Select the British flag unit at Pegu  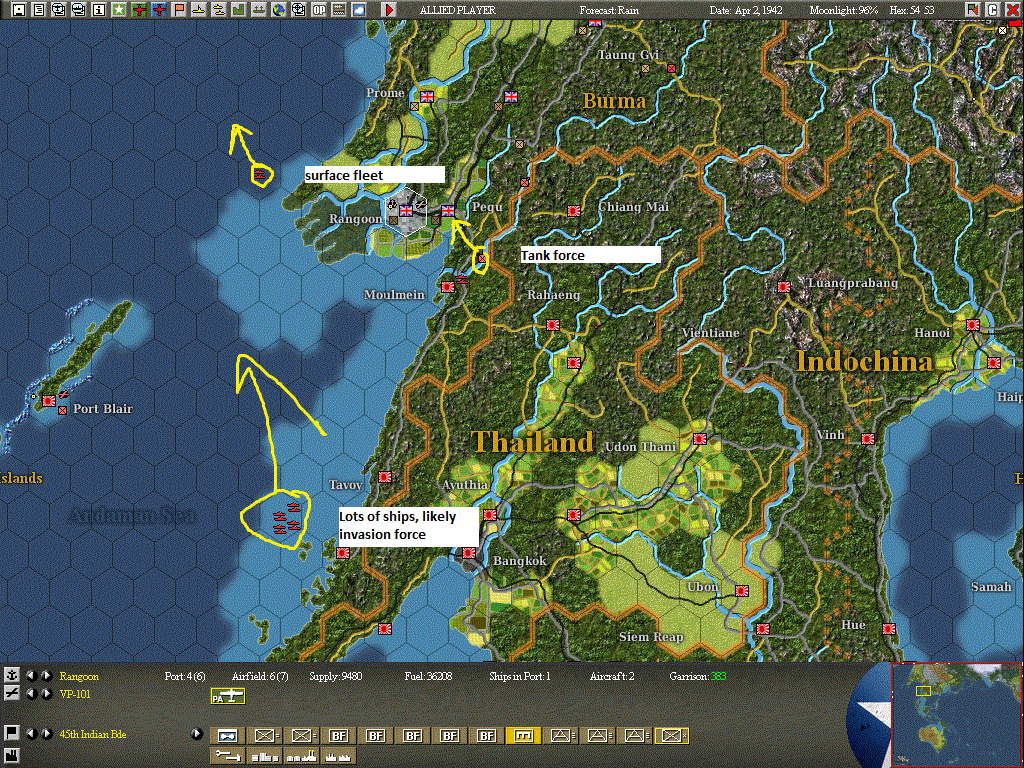tap(448, 210)
